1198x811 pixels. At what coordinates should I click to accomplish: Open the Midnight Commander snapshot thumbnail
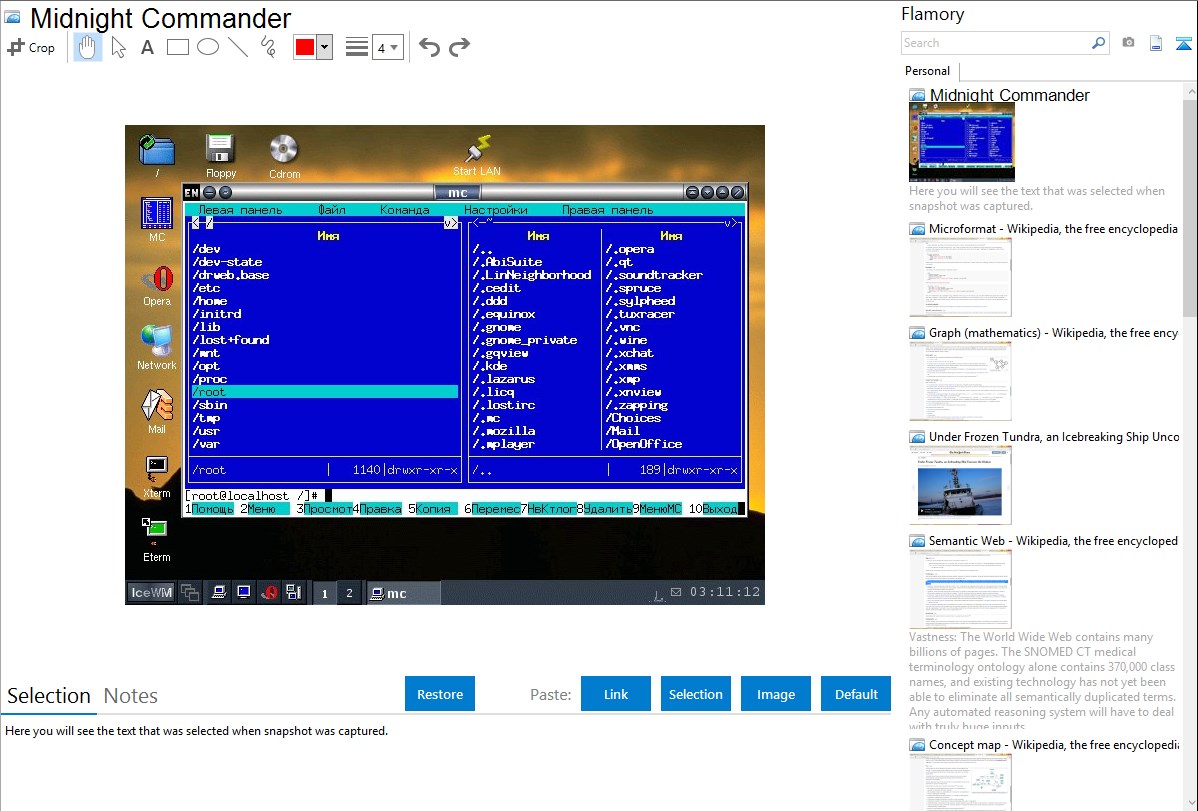pyautogui.click(x=962, y=142)
